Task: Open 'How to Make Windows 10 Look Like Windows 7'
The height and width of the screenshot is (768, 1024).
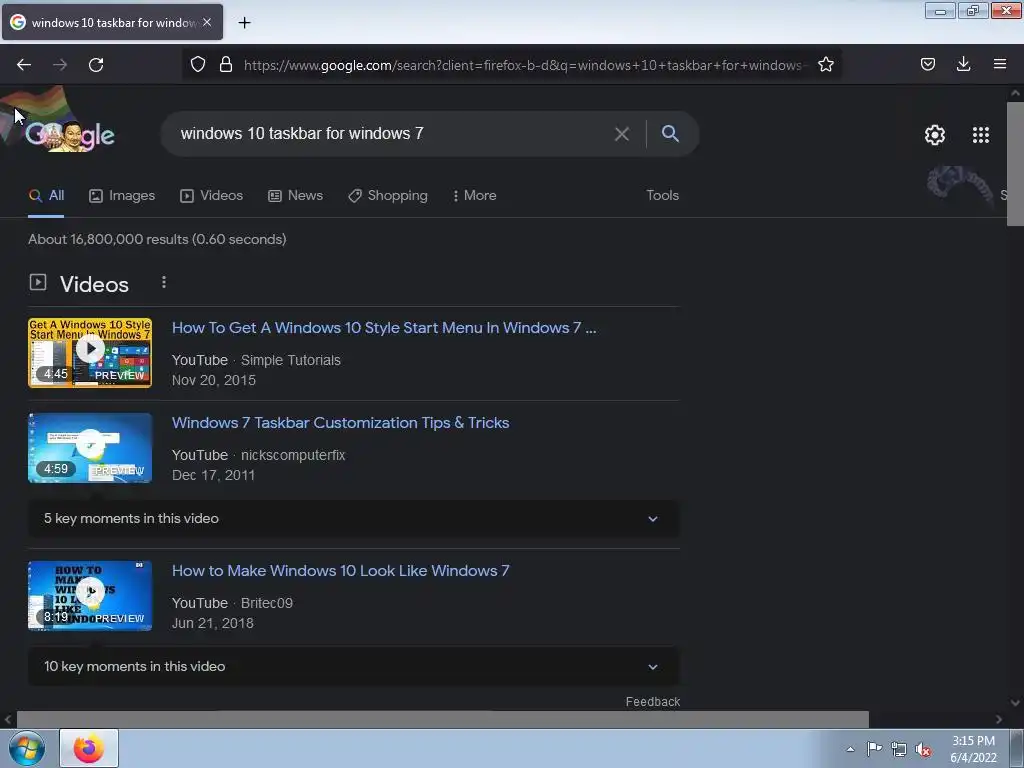Action: click(340, 571)
